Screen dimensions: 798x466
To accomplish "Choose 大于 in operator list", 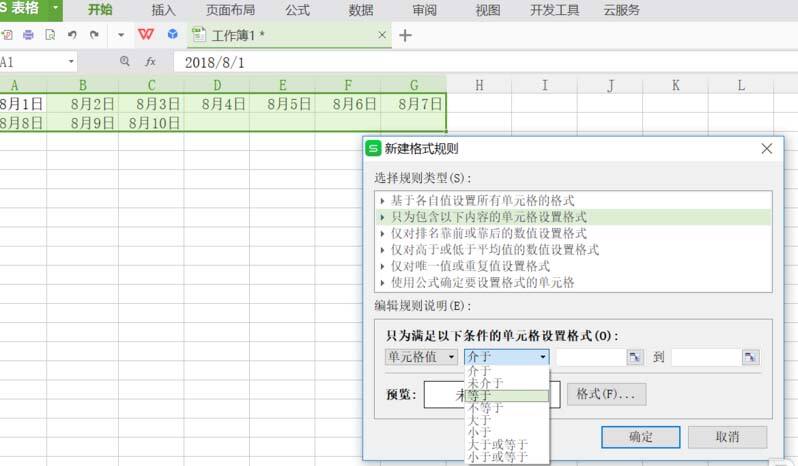I will [507, 420].
